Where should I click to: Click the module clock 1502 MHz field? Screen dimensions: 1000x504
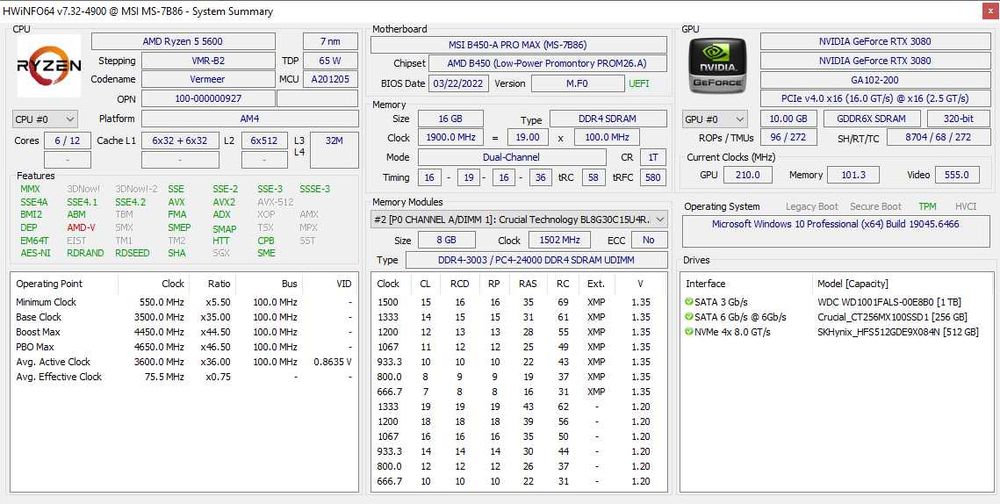pyautogui.click(x=559, y=240)
